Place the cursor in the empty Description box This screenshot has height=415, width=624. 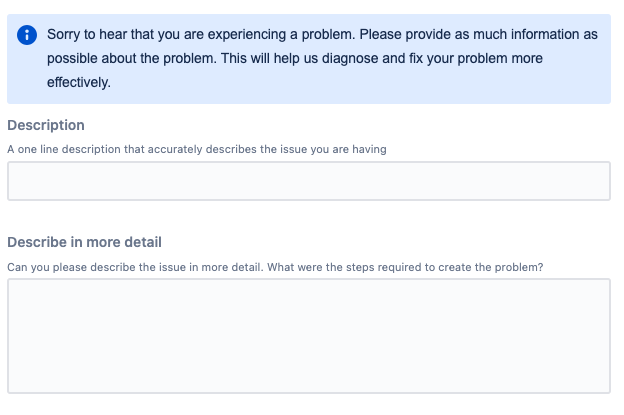point(309,181)
